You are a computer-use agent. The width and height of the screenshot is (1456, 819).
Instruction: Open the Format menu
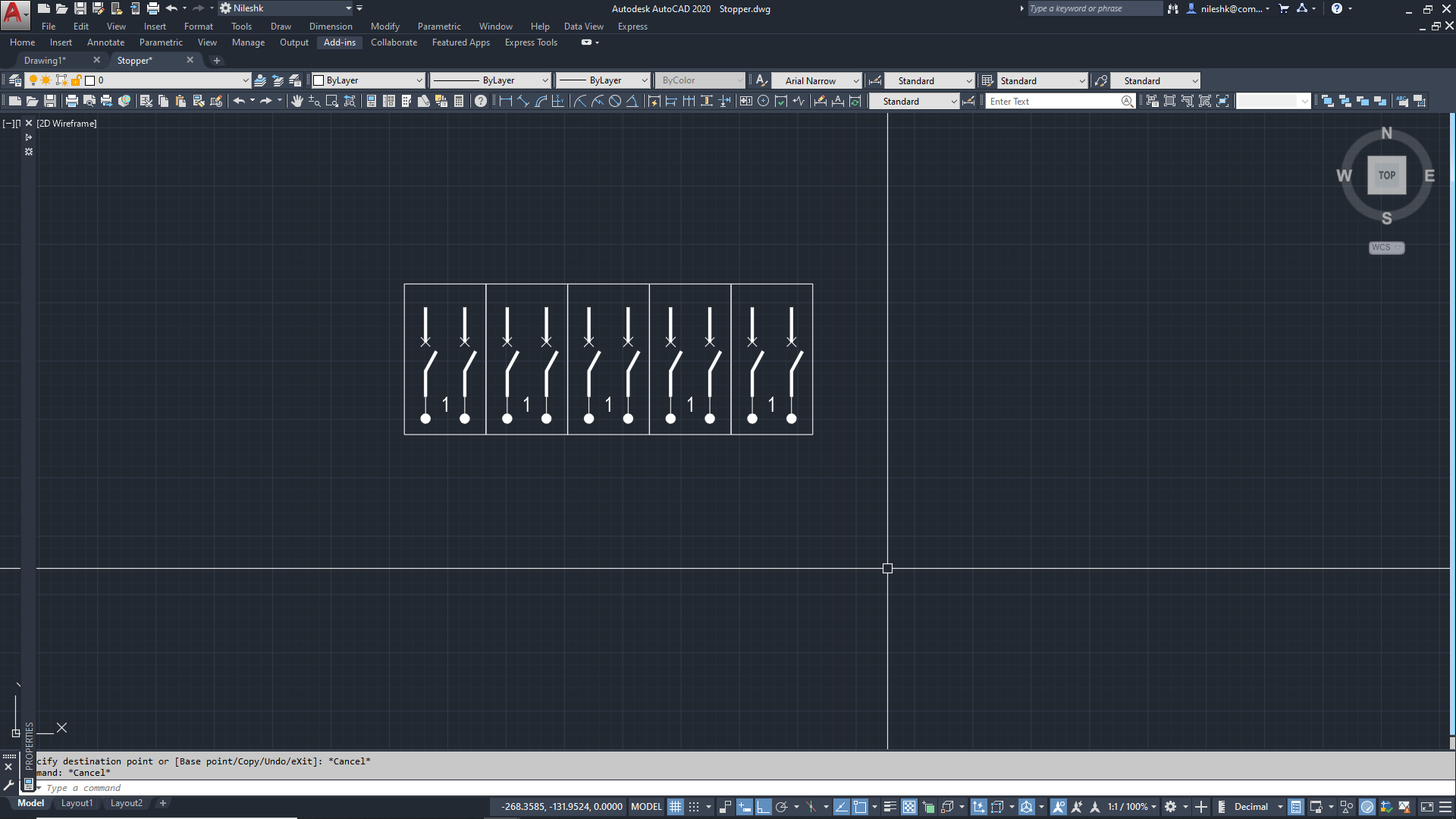point(198,26)
